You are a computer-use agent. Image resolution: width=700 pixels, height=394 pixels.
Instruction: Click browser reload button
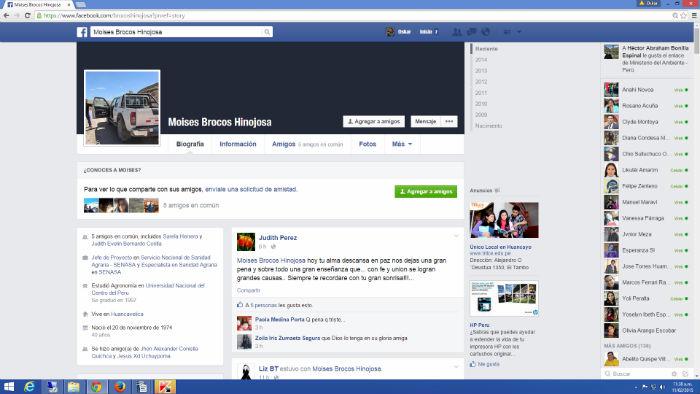(x=27, y=15)
